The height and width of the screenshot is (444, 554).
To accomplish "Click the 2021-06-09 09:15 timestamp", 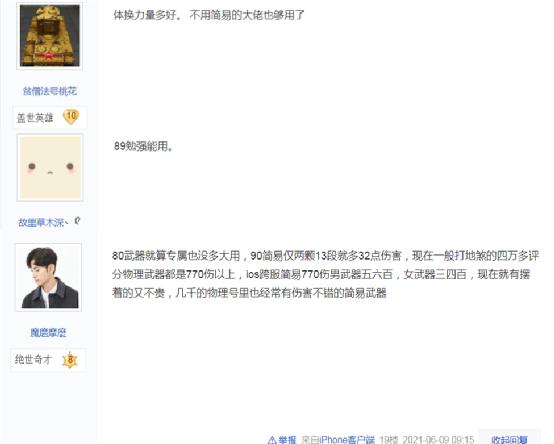I will pyautogui.click(x=438, y=440).
